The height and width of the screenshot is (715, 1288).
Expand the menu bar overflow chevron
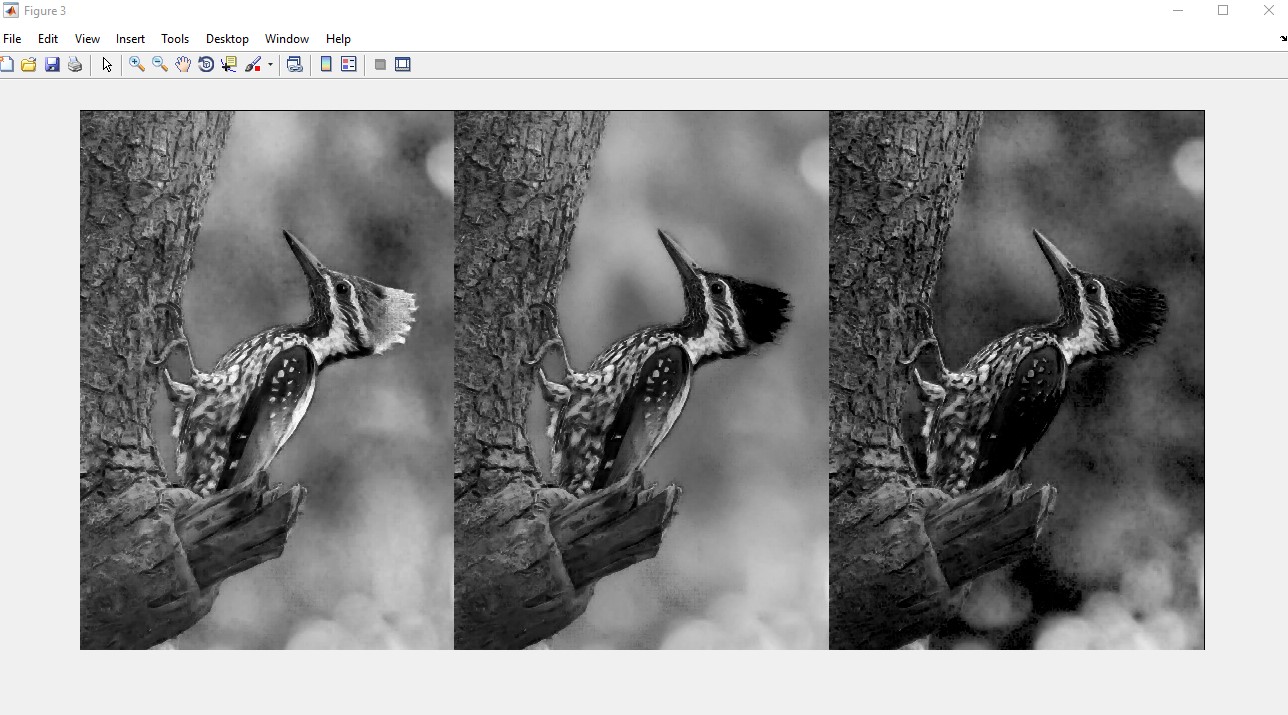[x=1281, y=39]
